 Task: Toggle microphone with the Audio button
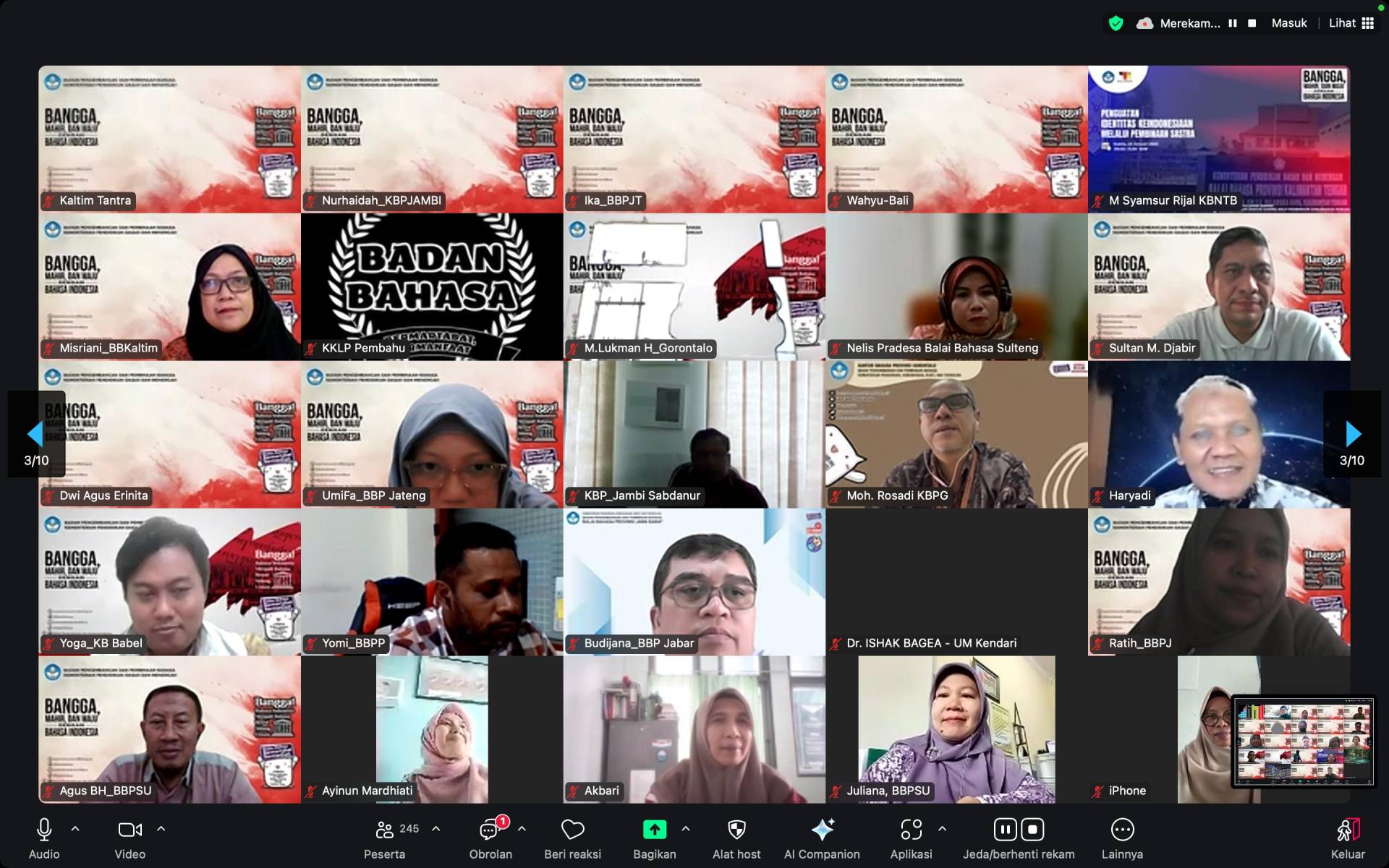(x=44, y=830)
